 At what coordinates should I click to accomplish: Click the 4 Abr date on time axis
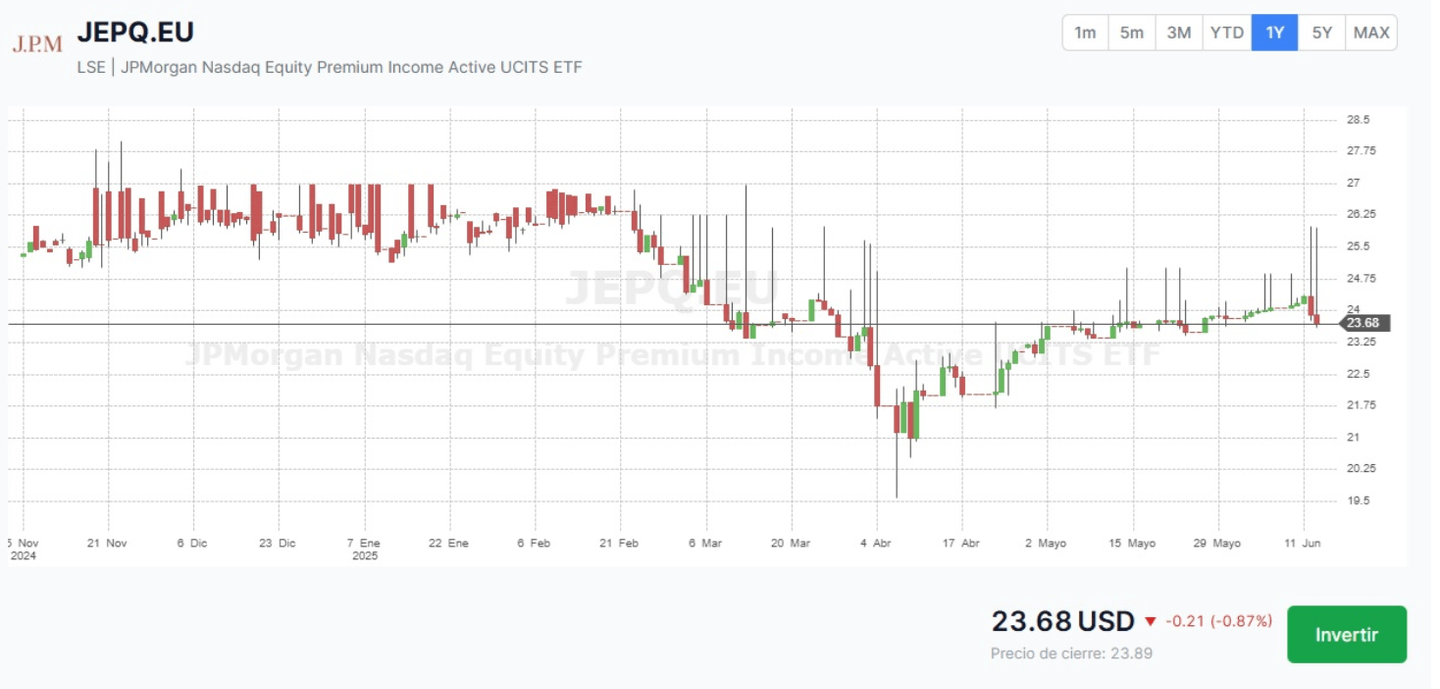click(875, 543)
